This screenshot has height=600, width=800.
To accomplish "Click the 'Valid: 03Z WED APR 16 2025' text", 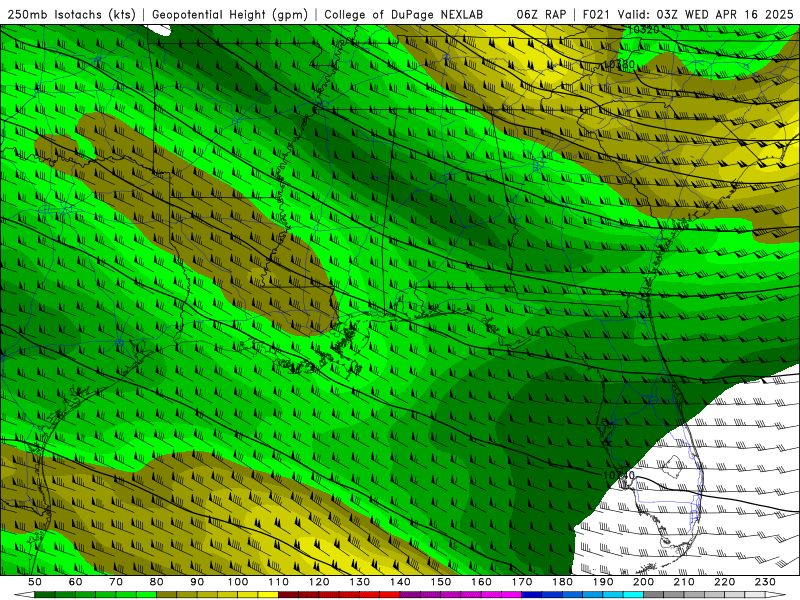I will (x=706, y=14).
